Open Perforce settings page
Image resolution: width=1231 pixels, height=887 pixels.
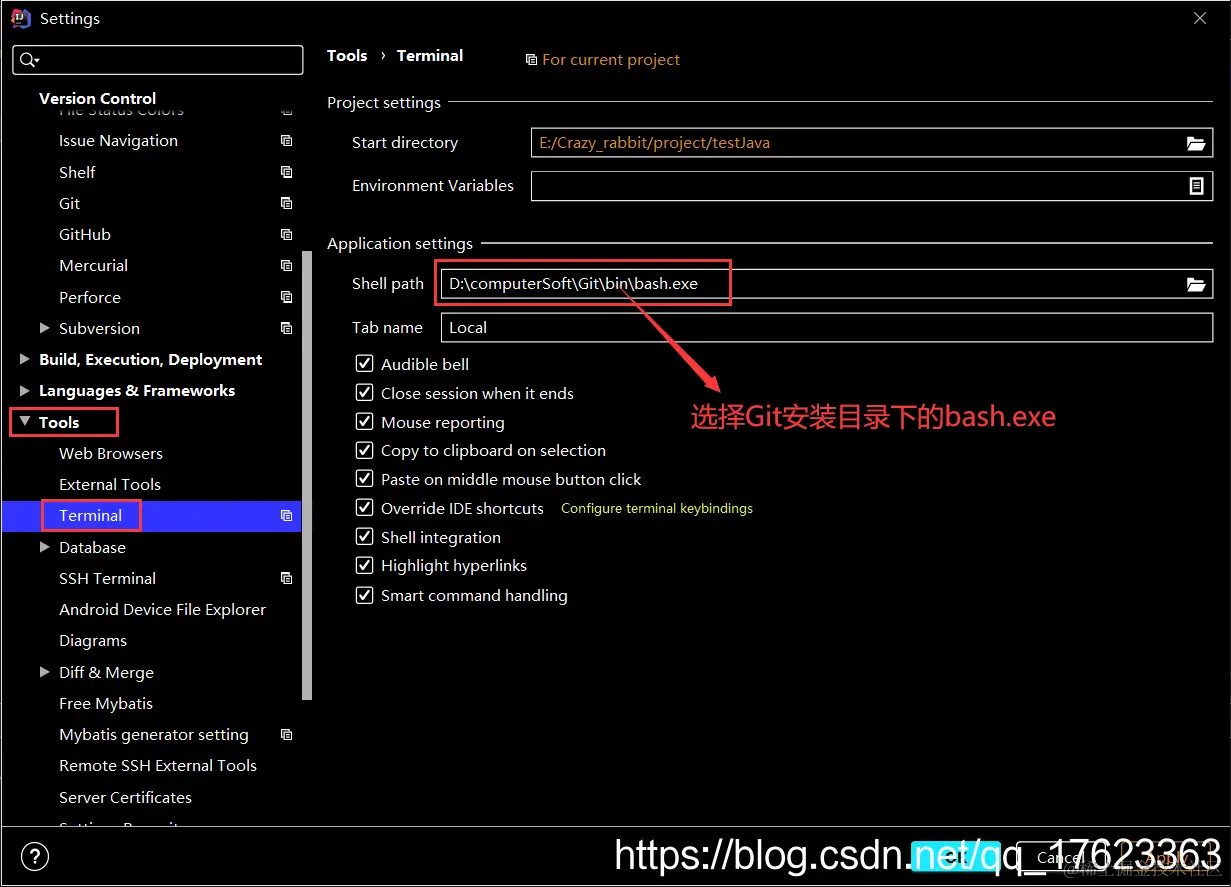tap(90, 297)
